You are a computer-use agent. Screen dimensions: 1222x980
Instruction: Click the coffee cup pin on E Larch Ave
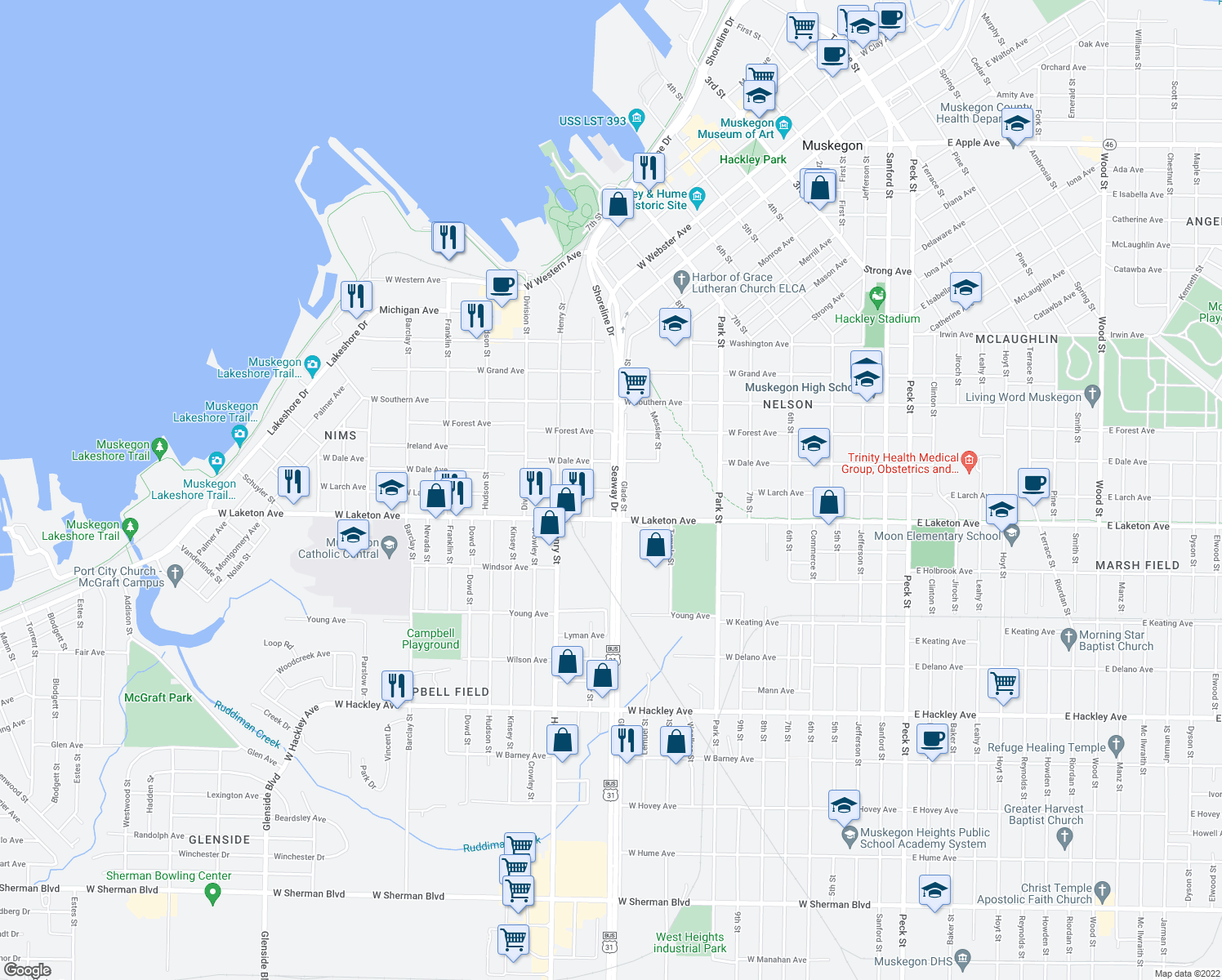[x=1033, y=486]
